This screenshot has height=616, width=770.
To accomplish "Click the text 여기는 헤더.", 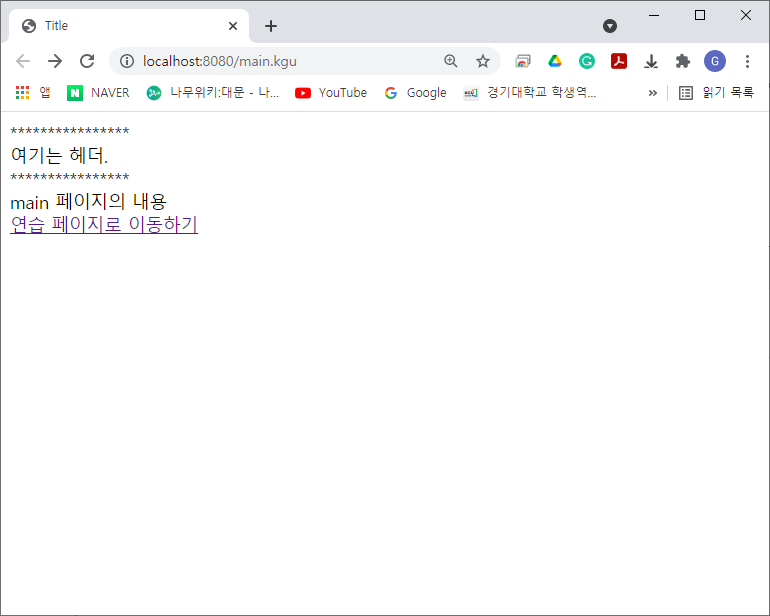I will click(59, 155).
